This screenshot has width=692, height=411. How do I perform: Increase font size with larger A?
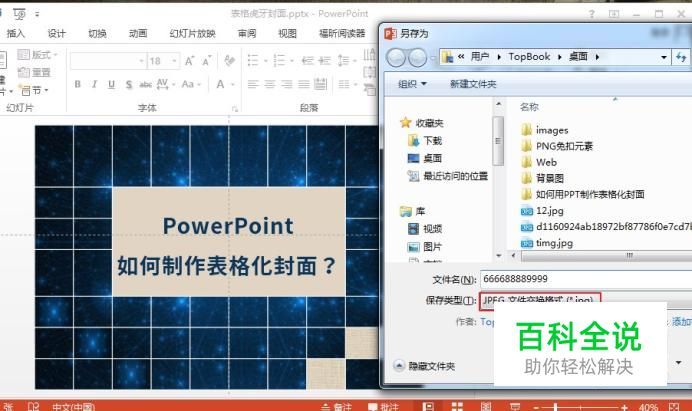coord(189,61)
